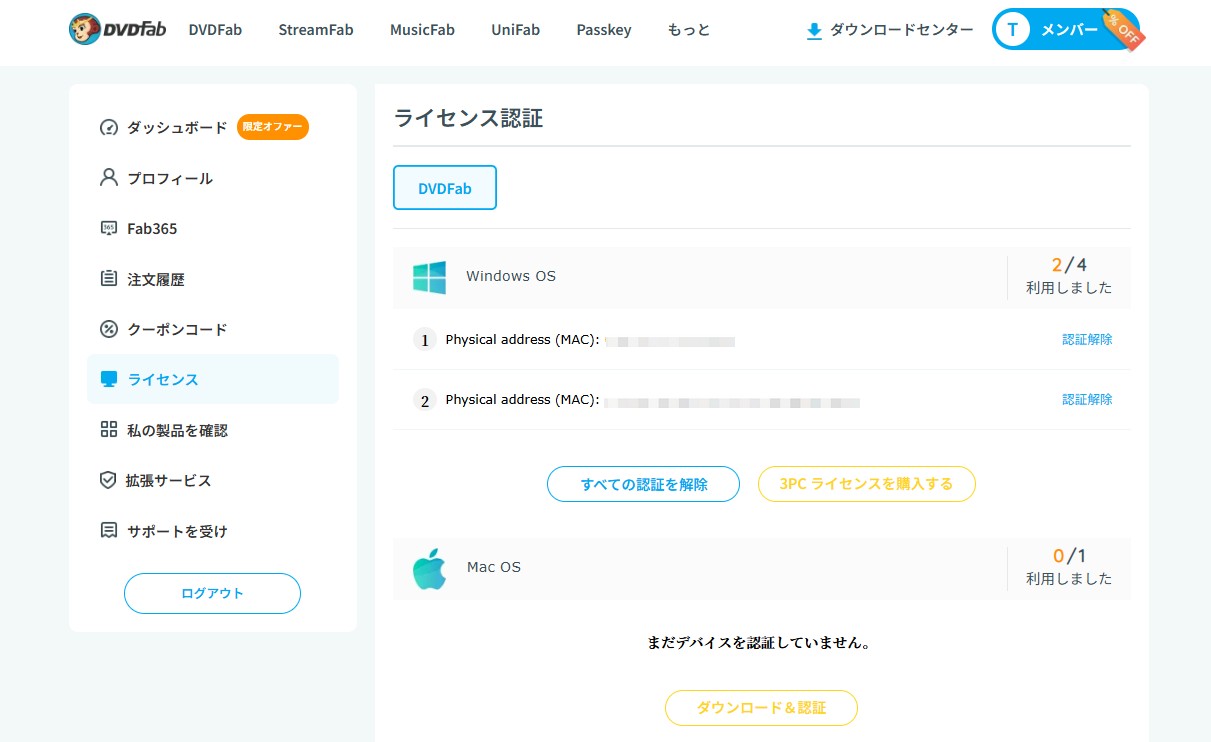This screenshot has height=742, width=1211.
Task: Go to ダウンロードセンター
Action: (890, 30)
